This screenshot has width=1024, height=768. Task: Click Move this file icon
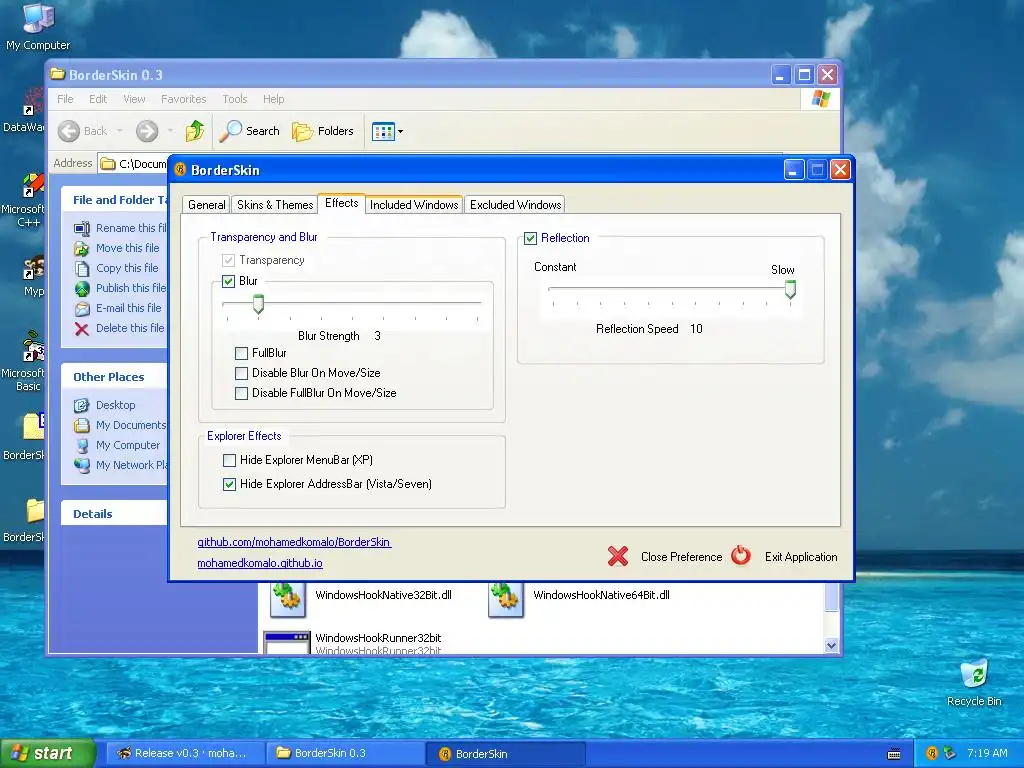coord(82,248)
